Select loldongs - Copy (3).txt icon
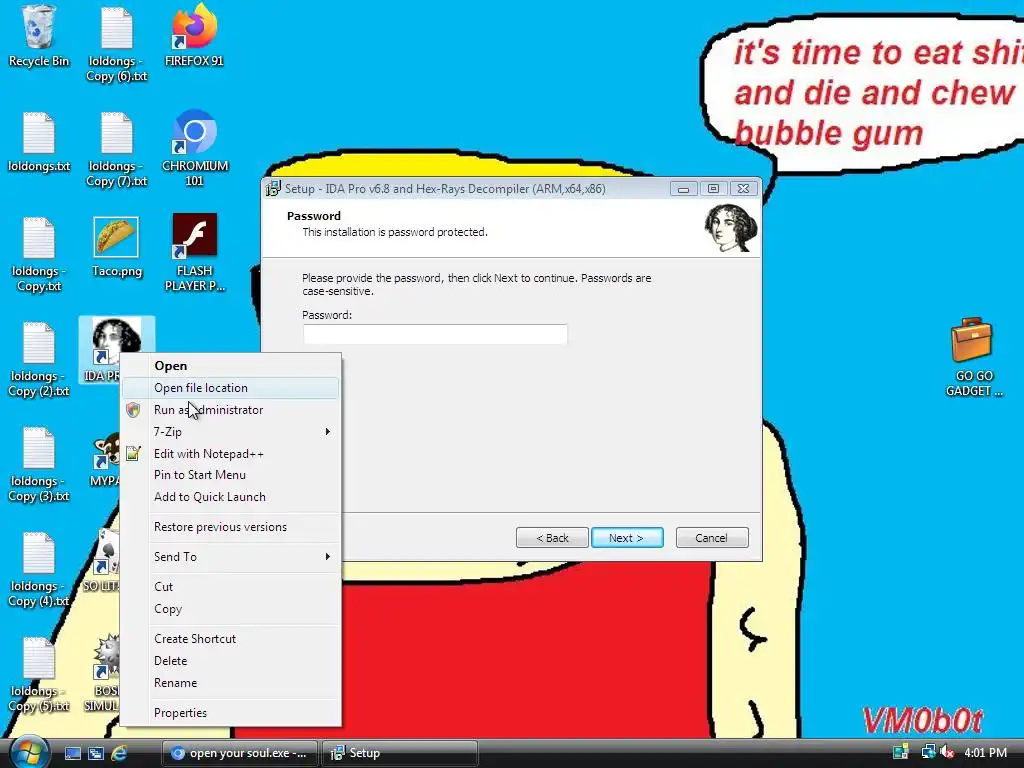The height and width of the screenshot is (768, 1024). (x=39, y=464)
